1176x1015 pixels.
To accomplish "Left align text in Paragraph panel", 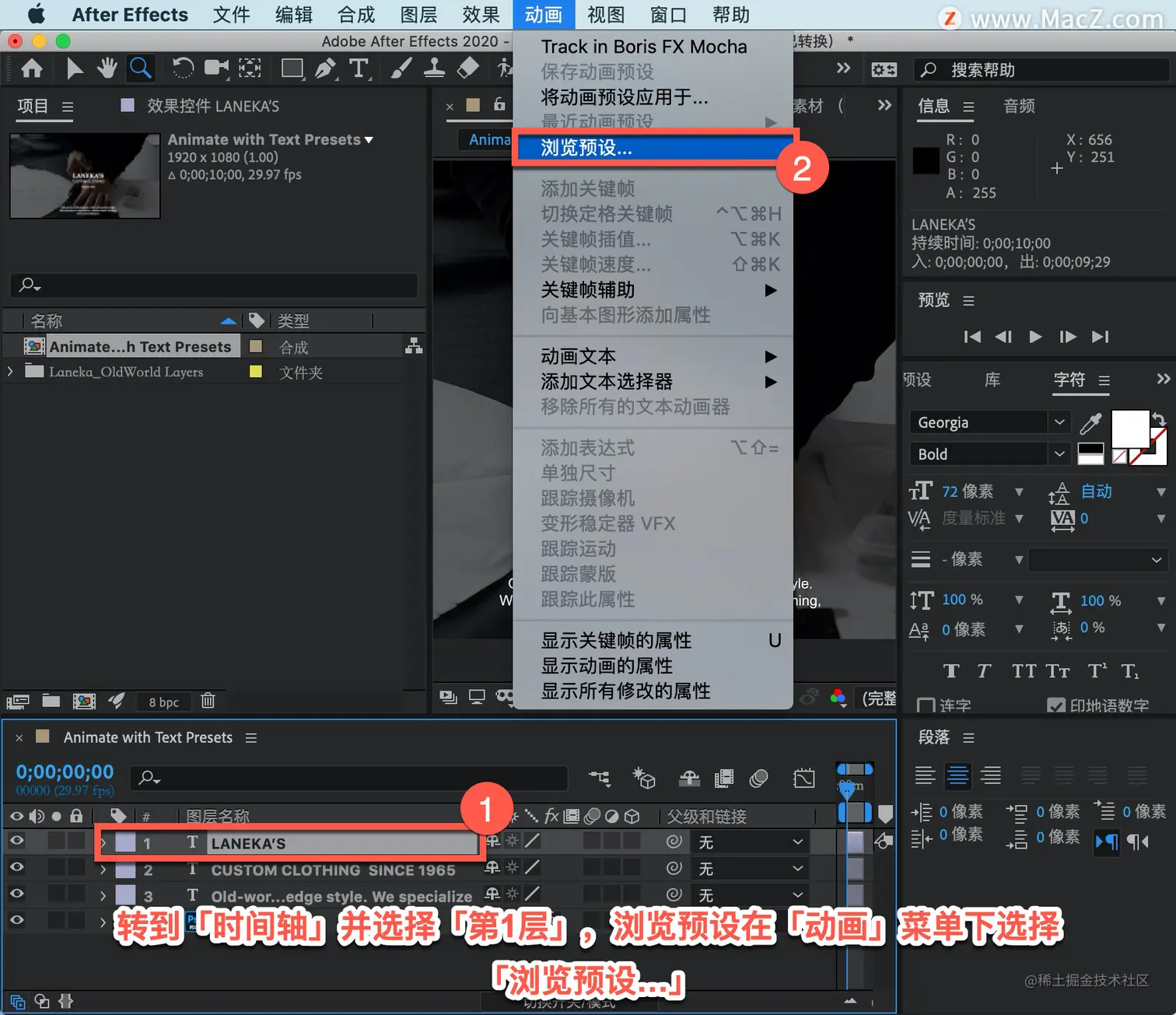I will point(925,775).
